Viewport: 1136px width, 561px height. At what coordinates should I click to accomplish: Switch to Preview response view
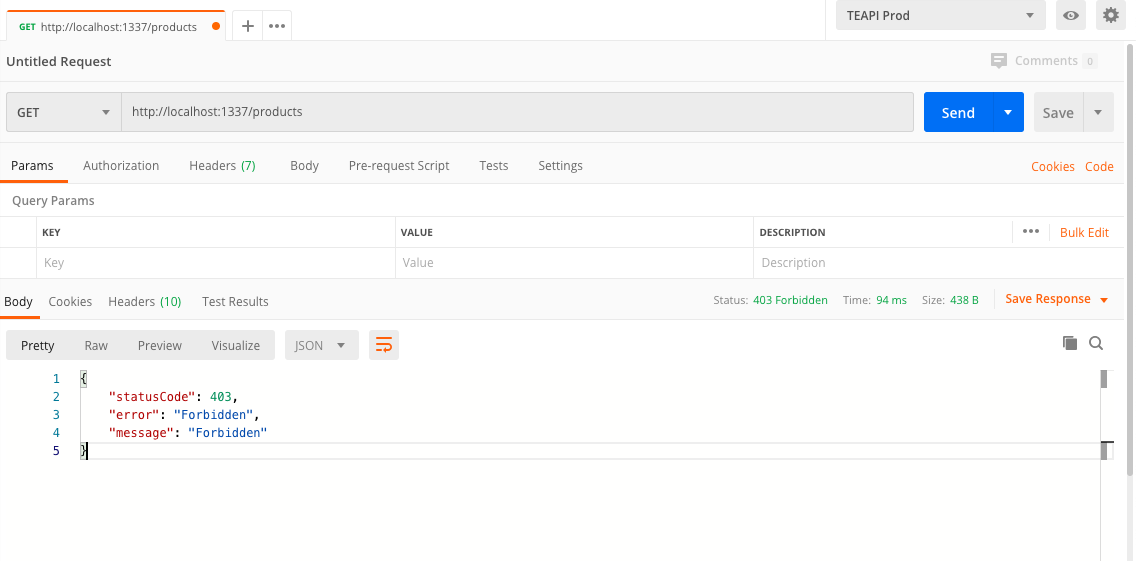coord(160,345)
